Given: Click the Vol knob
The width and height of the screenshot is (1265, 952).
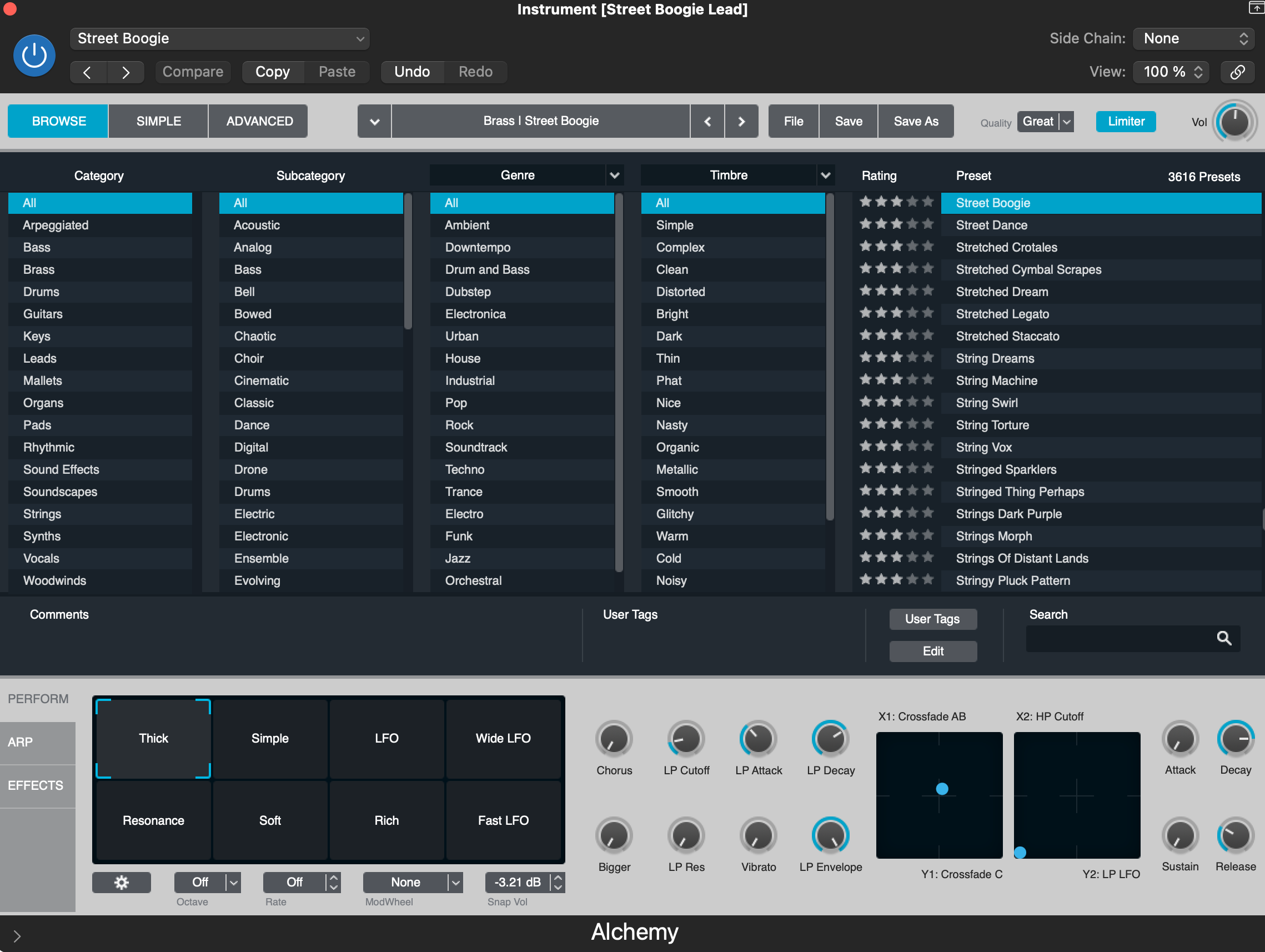Looking at the screenshot, I should pos(1234,121).
